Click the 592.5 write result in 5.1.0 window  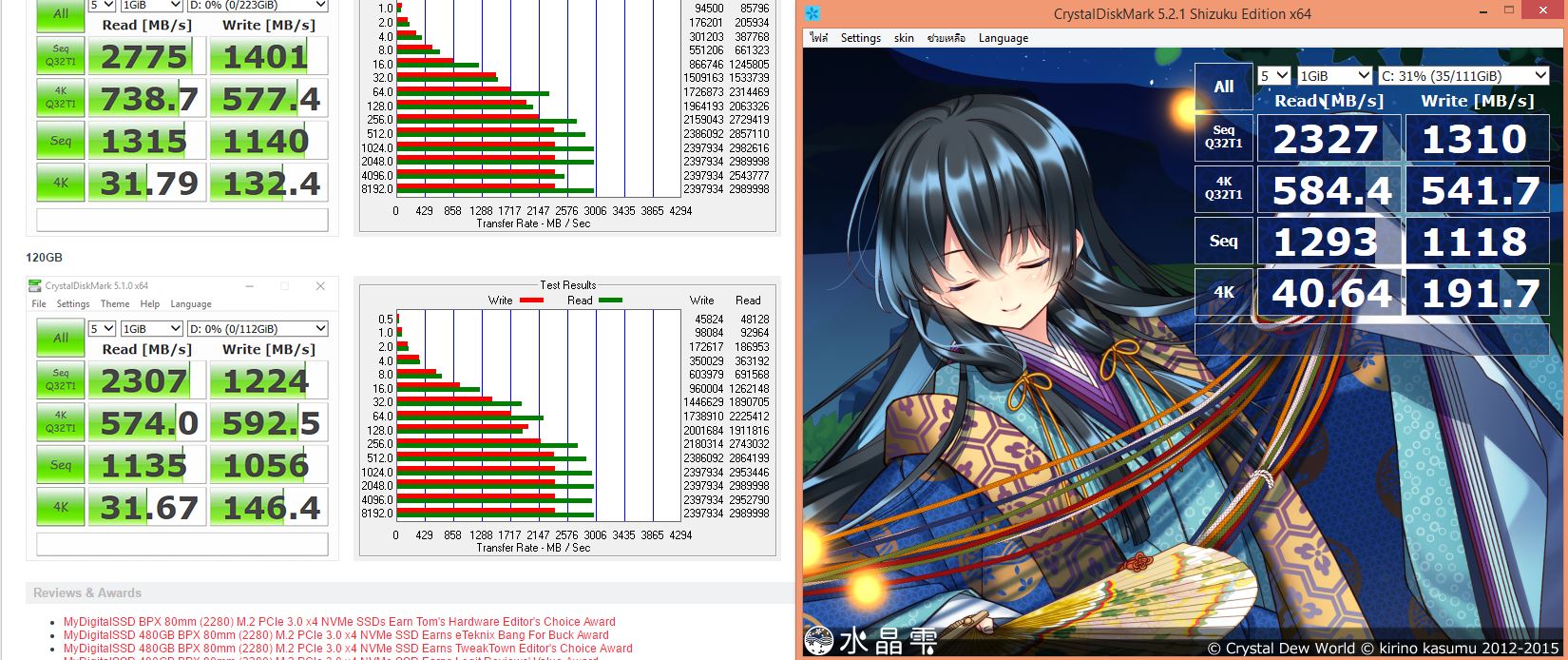(x=271, y=423)
